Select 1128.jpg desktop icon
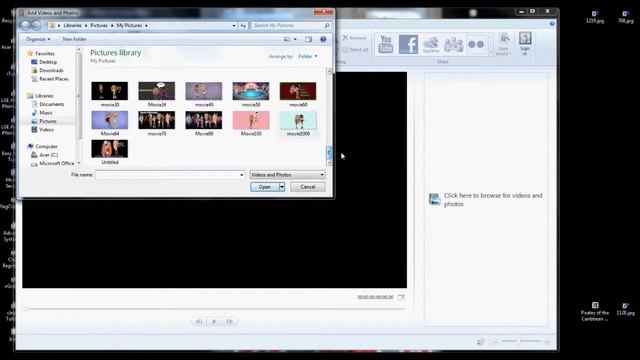Viewport: 640px width, 360px height. point(625,309)
